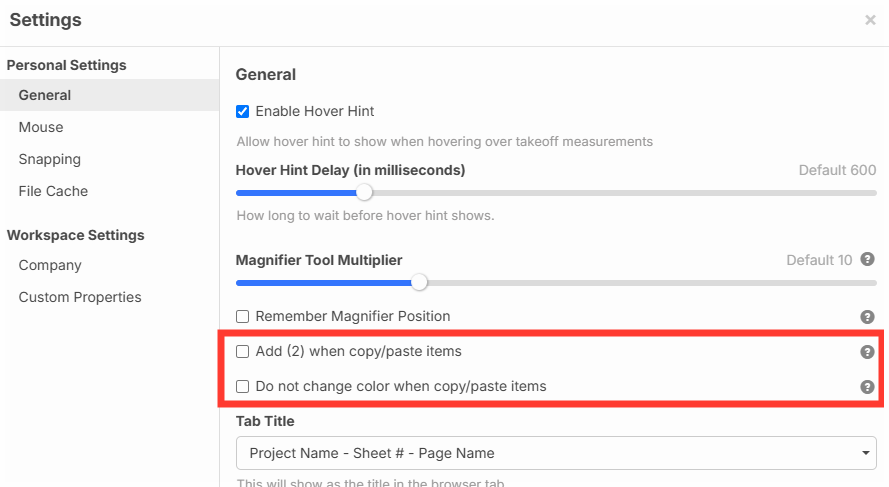Go to Snapping settings

50,159
